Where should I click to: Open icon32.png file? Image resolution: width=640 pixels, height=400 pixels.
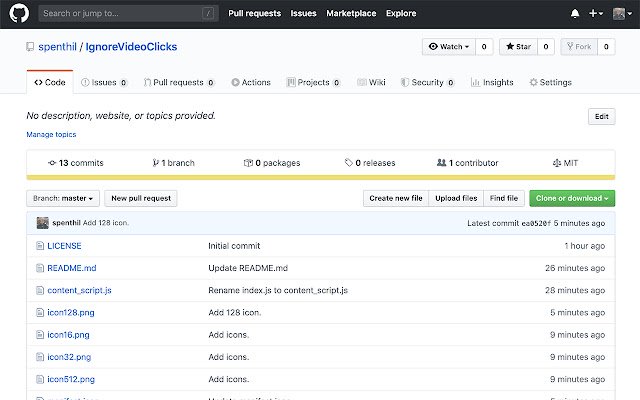[x=69, y=357]
